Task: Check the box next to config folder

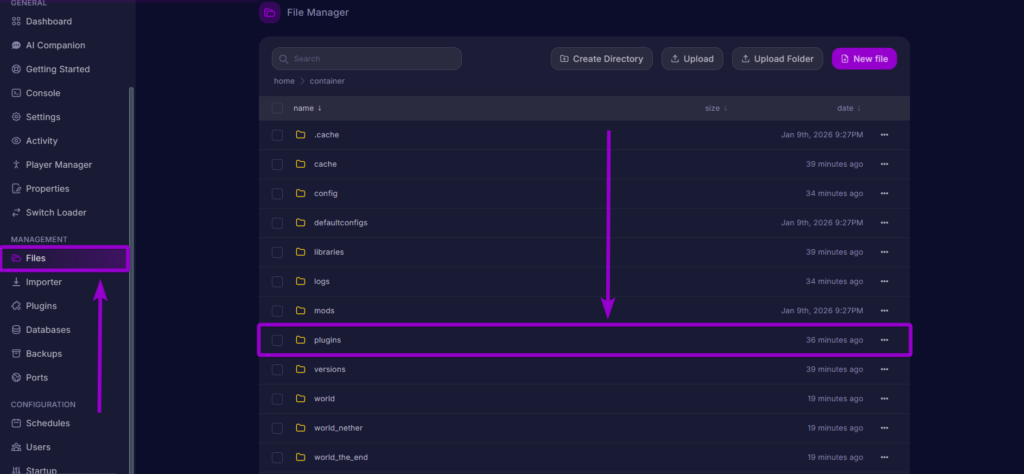Action: pyautogui.click(x=277, y=193)
